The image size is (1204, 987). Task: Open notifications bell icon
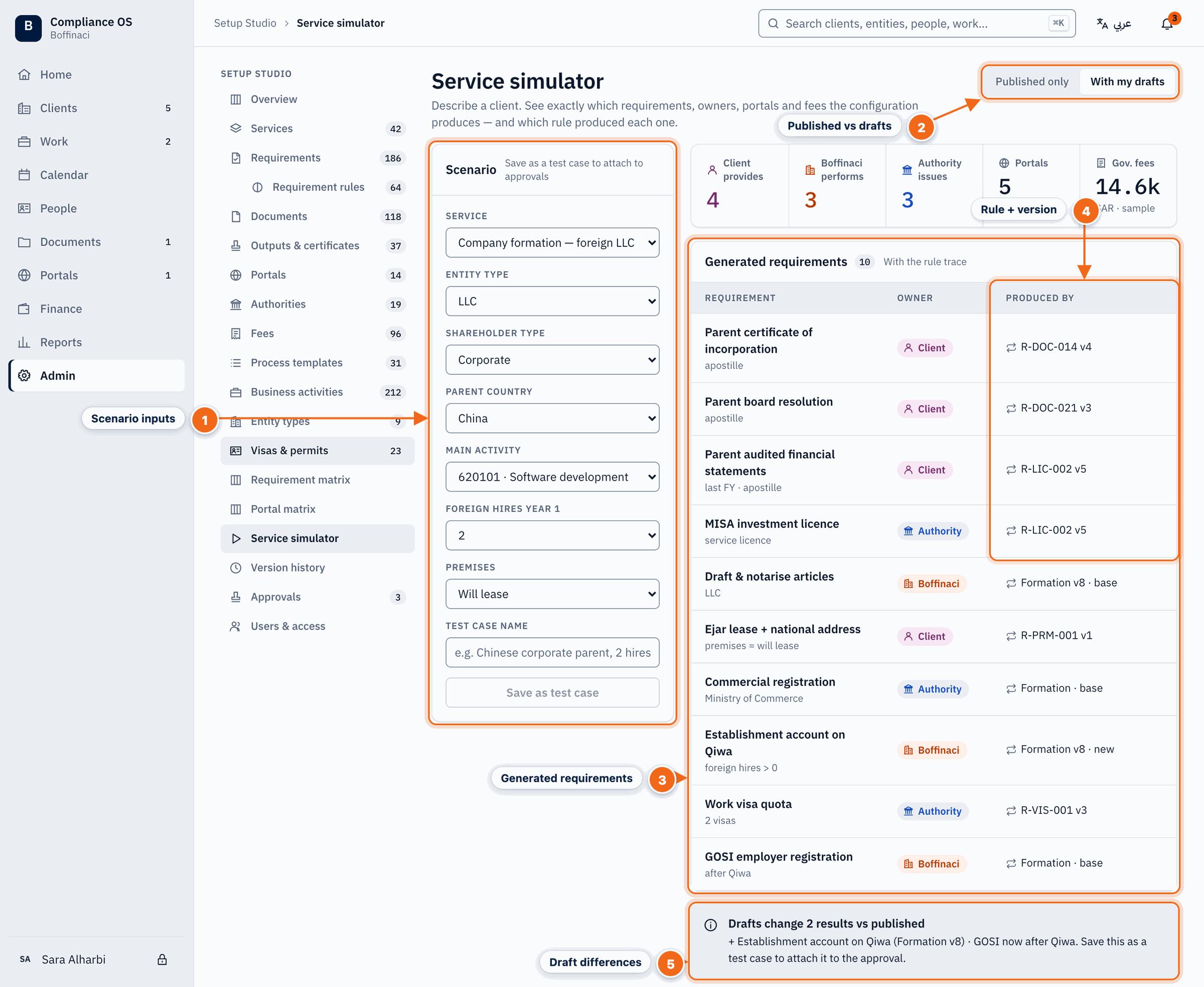(x=1167, y=23)
